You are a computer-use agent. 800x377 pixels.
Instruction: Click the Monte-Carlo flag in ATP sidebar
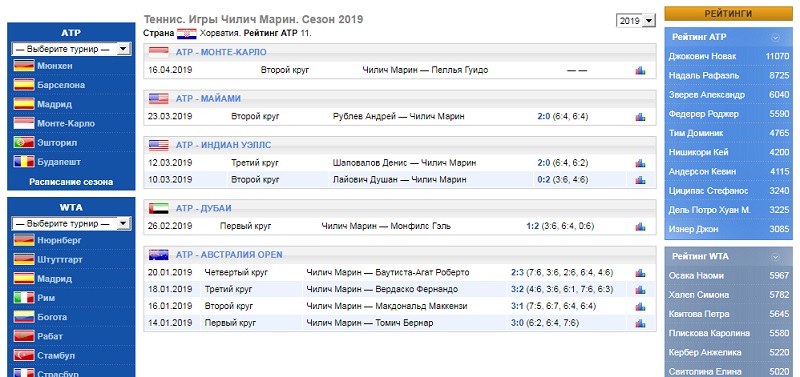tap(24, 123)
